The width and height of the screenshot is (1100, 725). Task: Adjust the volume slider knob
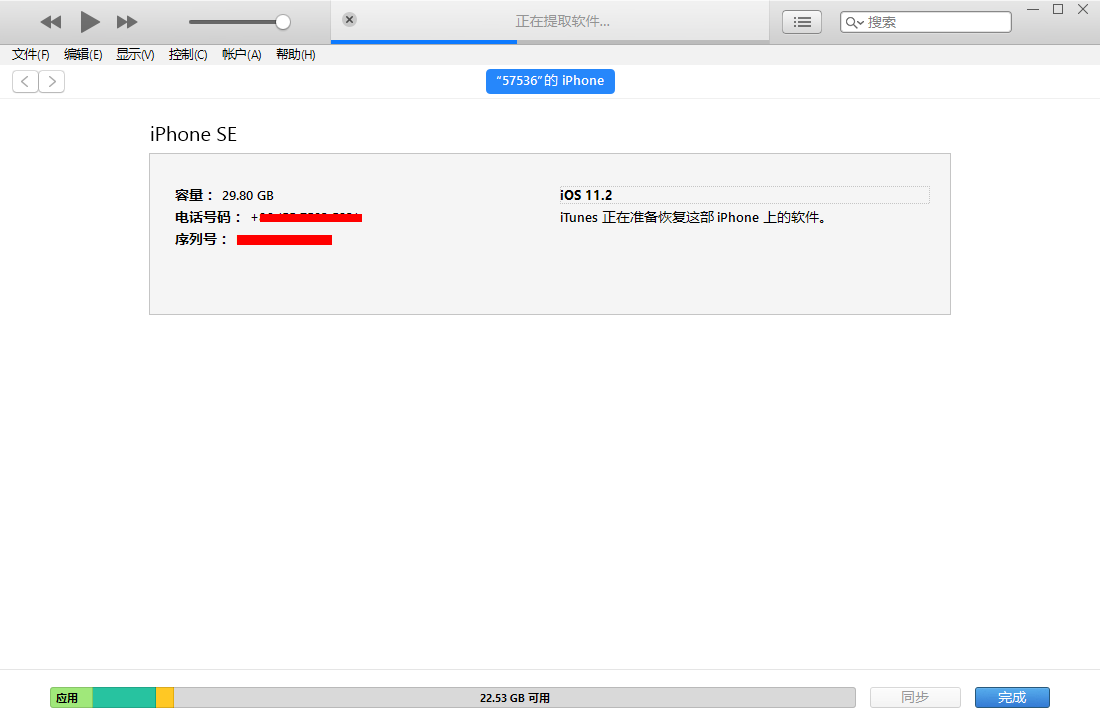(283, 22)
